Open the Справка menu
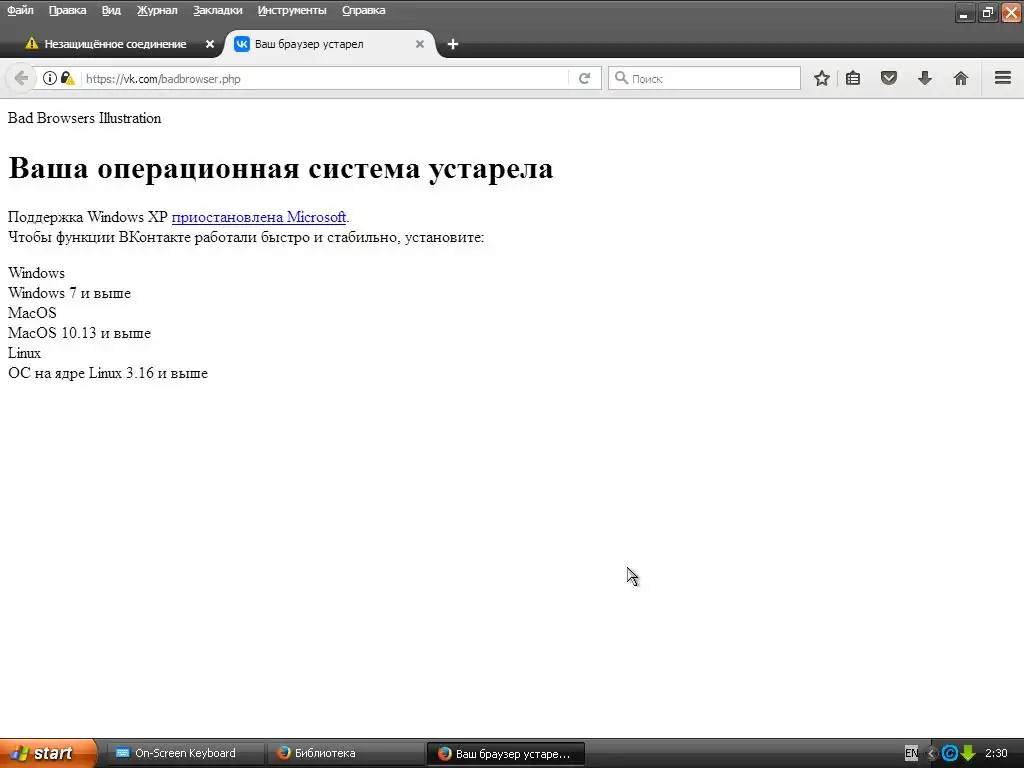Viewport: 1024px width, 768px height. [364, 10]
